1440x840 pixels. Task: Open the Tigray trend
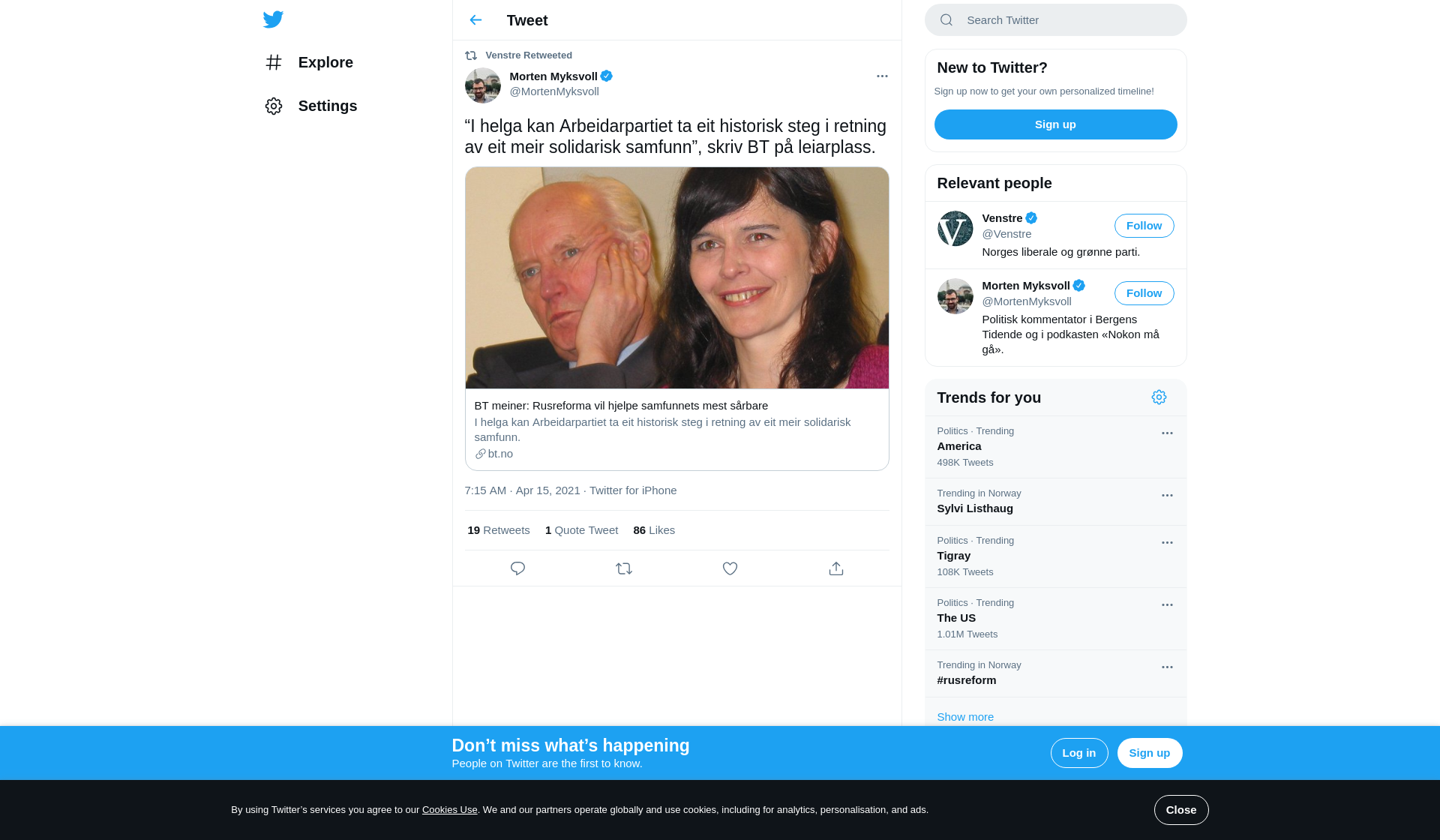[1056, 556]
